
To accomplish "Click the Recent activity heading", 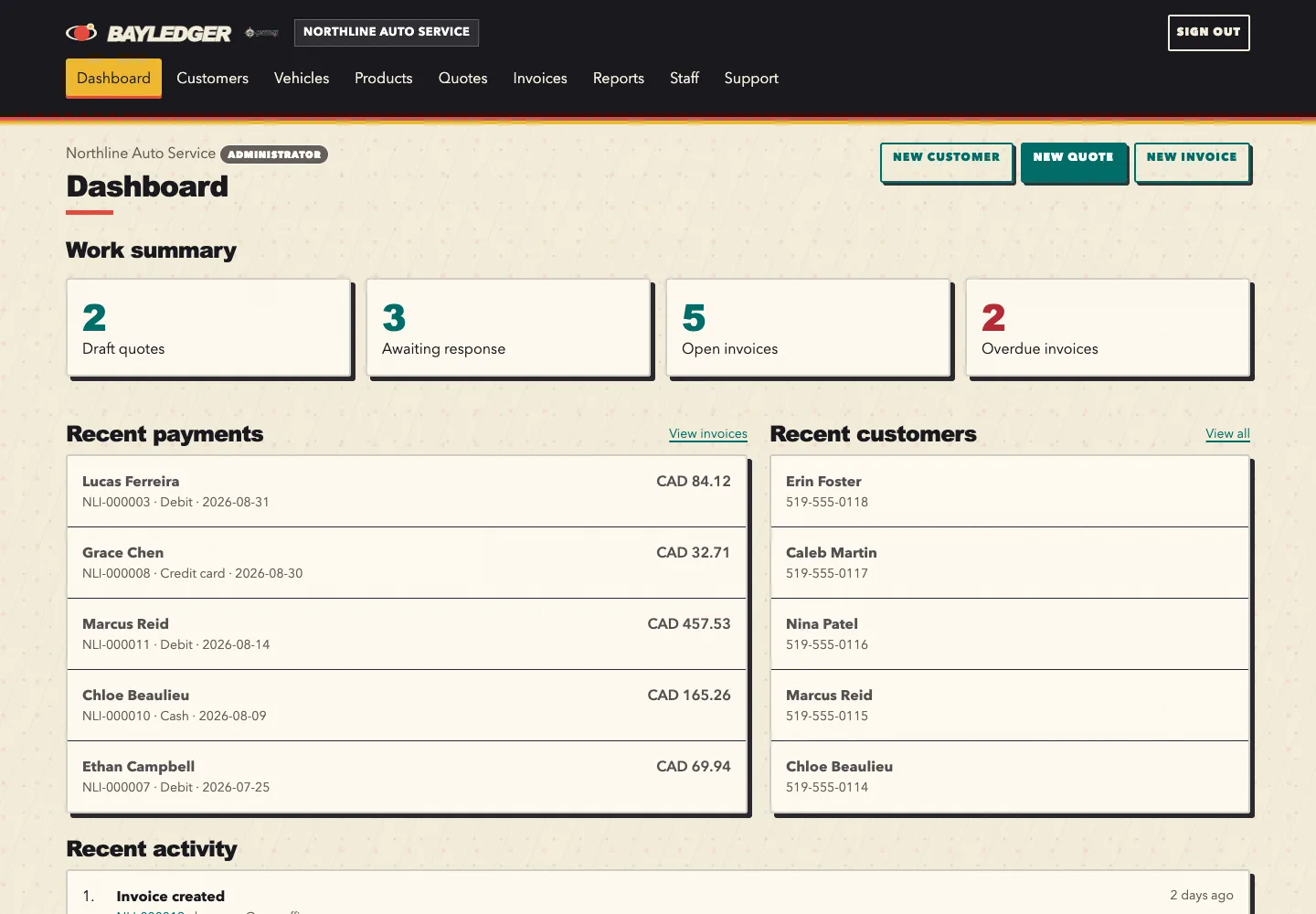I will pyautogui.click(x=152, y=849).
